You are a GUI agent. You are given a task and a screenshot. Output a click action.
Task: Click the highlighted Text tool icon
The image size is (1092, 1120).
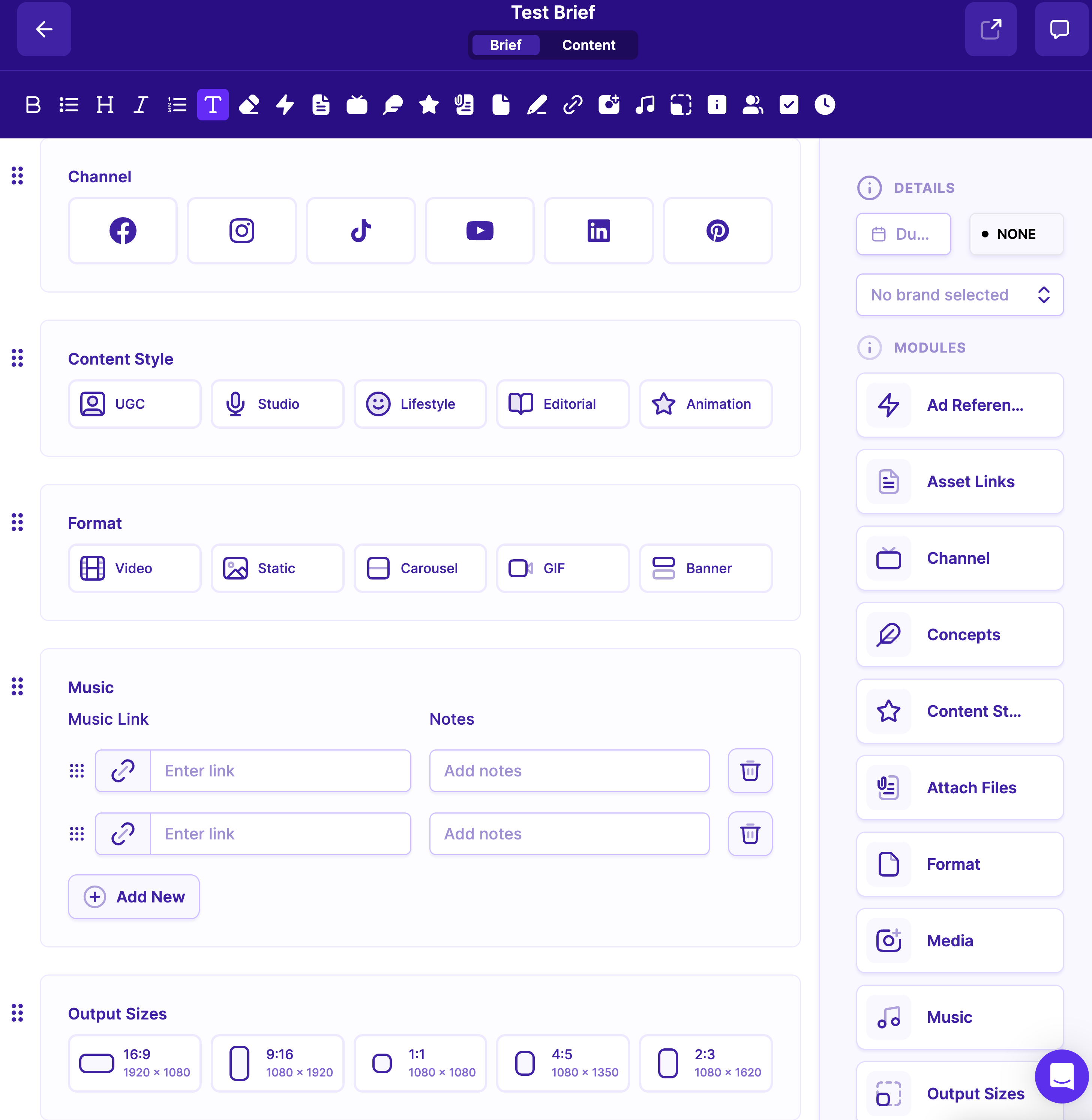point(213,105)
